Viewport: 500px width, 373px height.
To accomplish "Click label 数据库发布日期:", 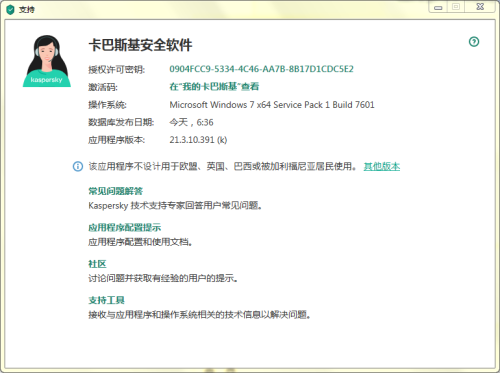I will (x=121, y=122).
